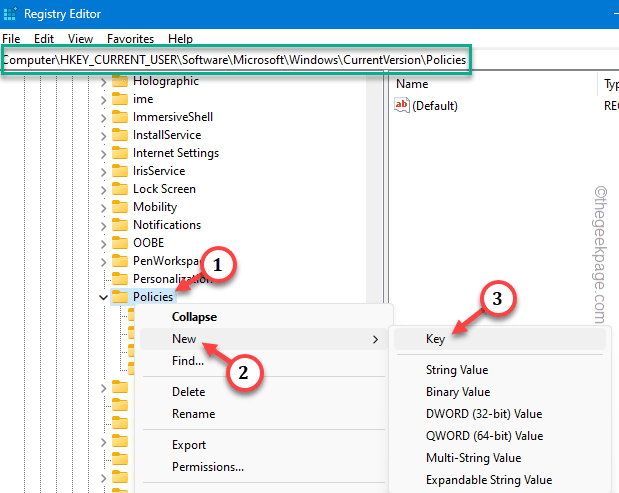Expand the Mobility key

[103, 208]
